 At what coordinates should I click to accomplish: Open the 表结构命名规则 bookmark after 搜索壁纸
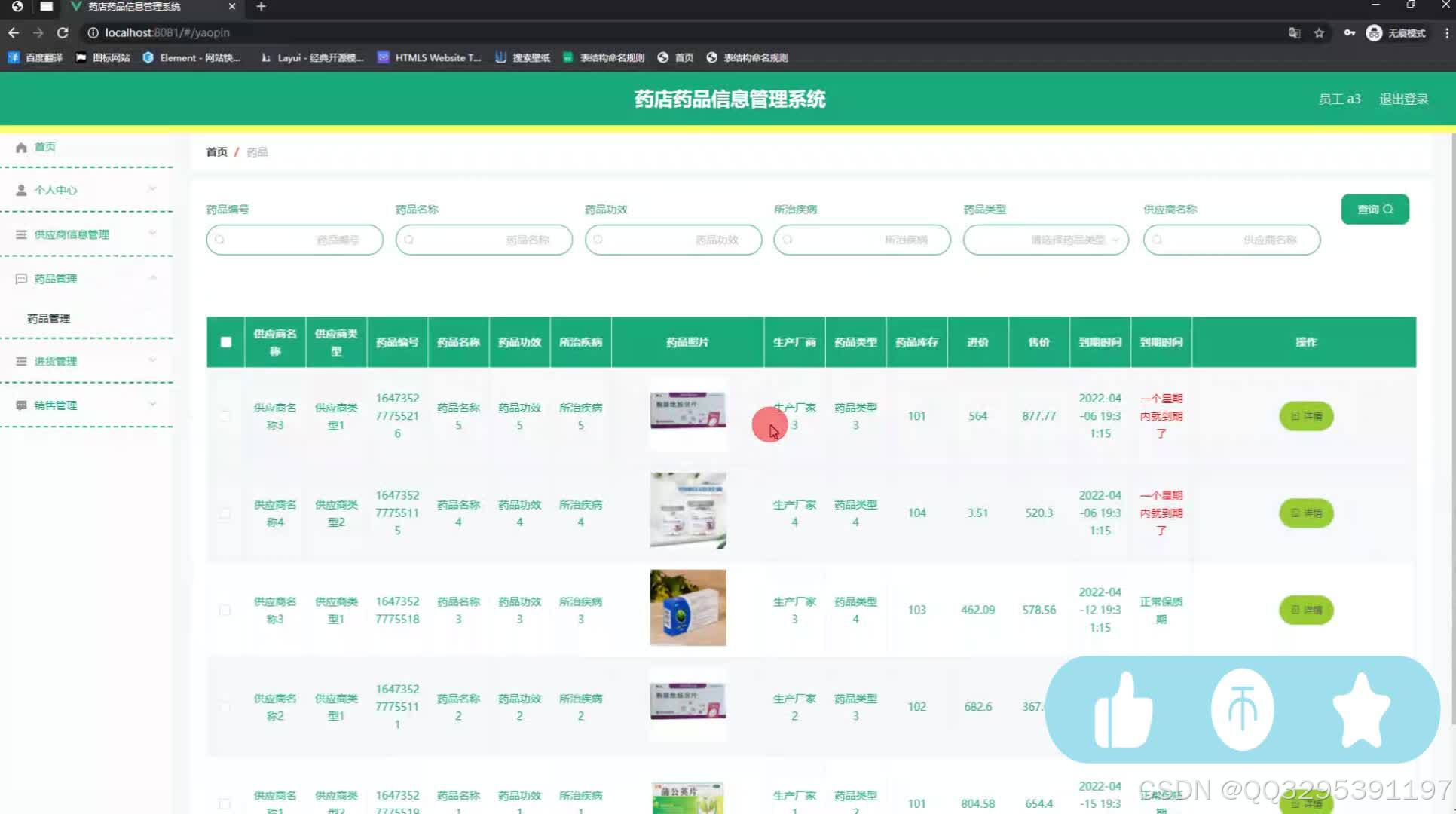pyautogui.click(x=604, y=57)
